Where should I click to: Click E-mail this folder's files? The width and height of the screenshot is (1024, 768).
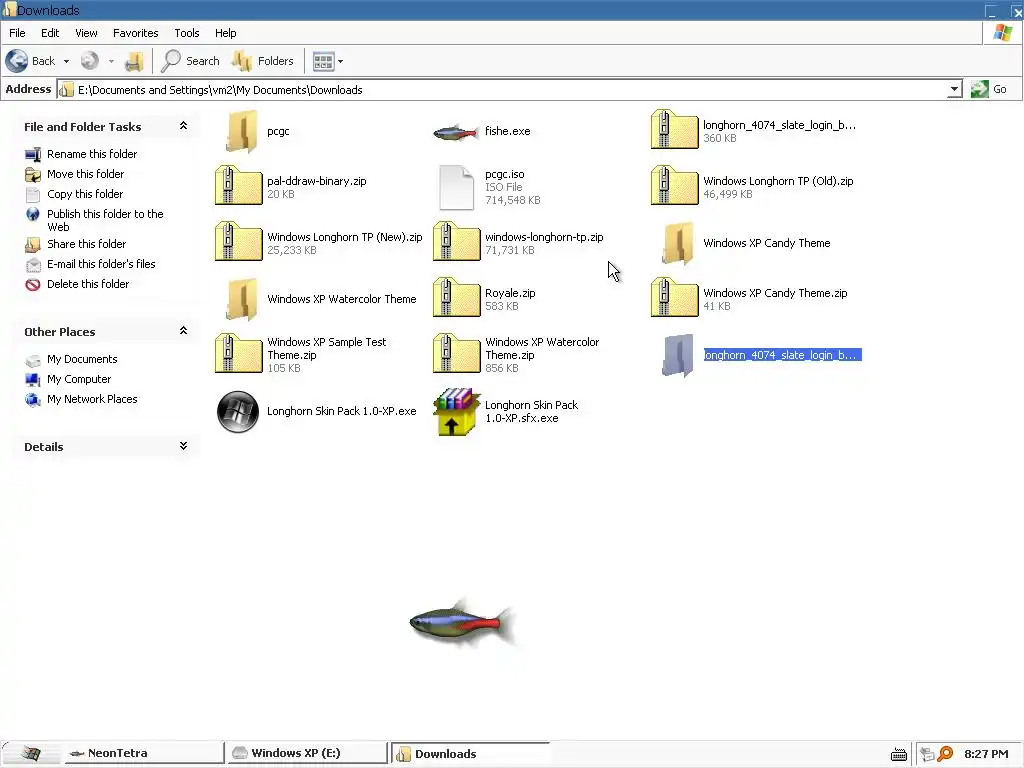101,264
